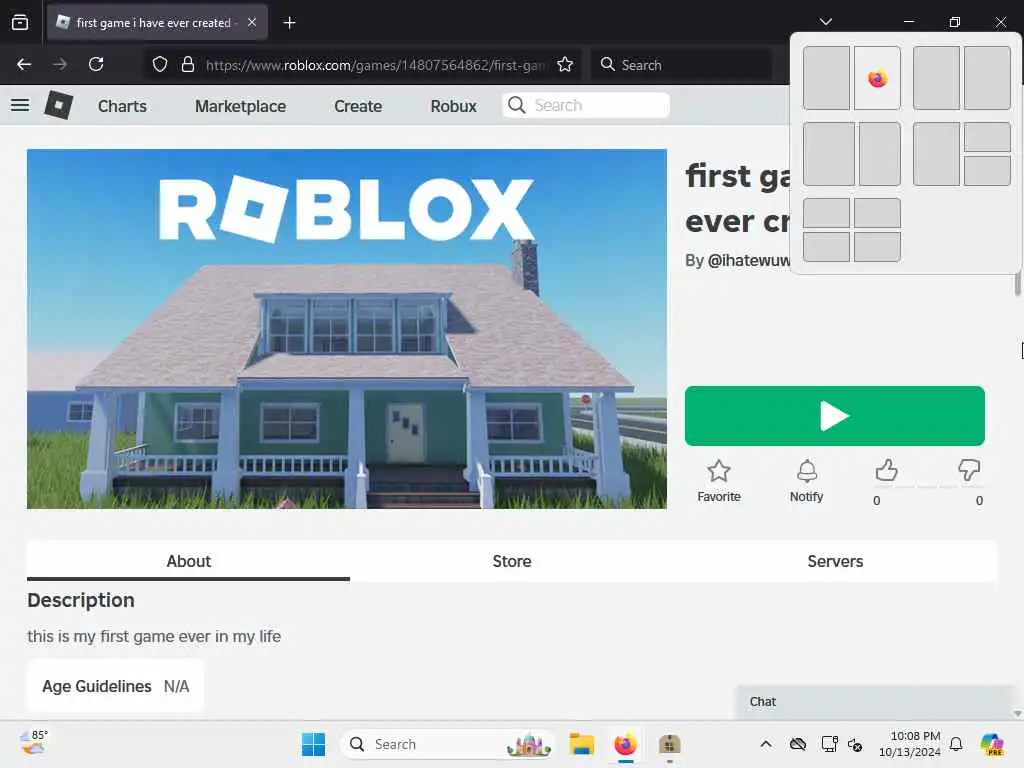Open File Explorer from taskbar

(581, 744)
